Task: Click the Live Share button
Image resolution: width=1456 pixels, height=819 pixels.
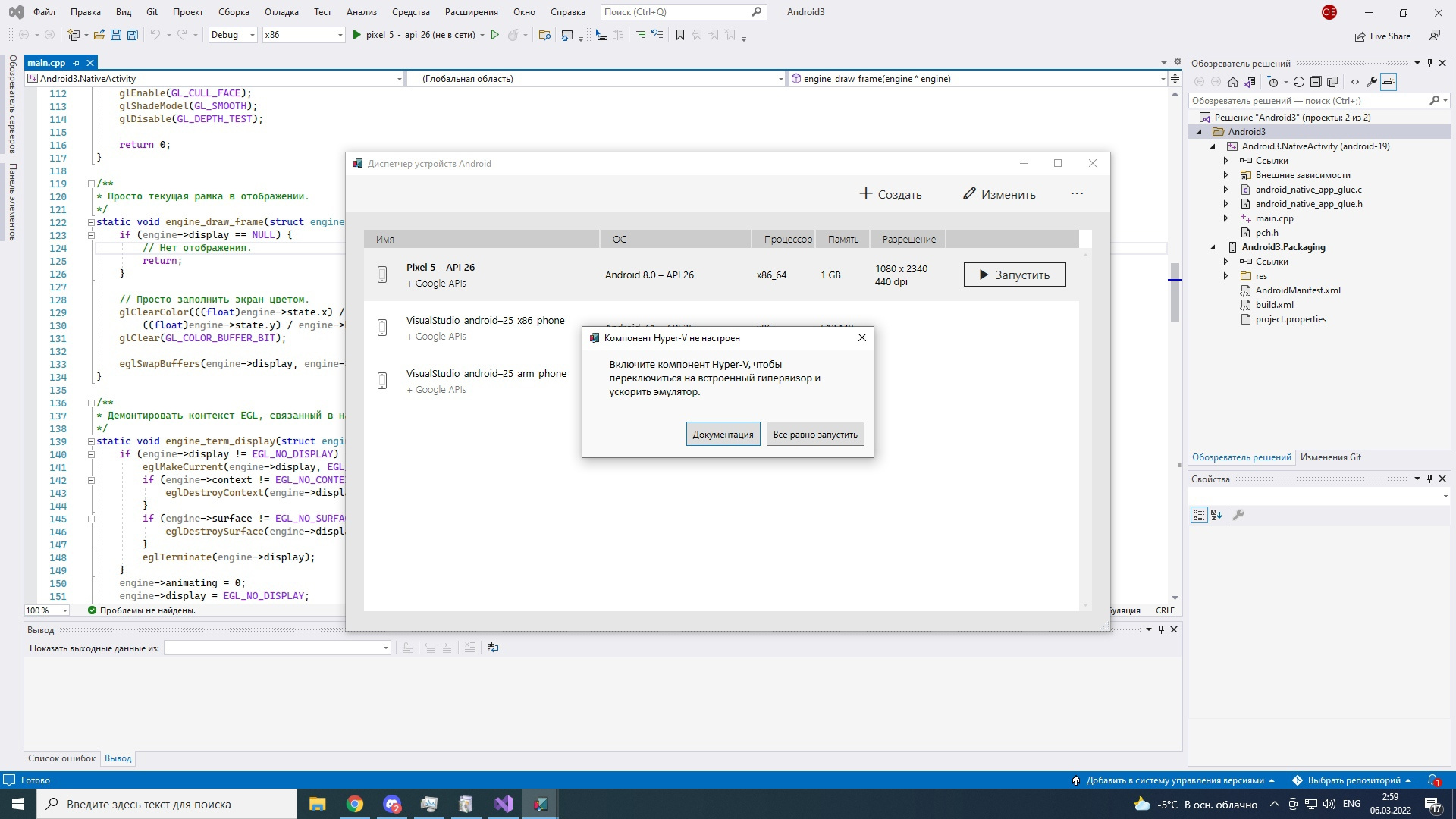Action: [1383, 36]
